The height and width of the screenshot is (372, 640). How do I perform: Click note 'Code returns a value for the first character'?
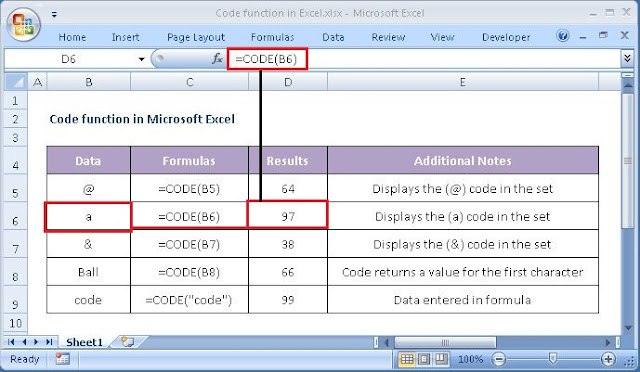tap(462, 272)
